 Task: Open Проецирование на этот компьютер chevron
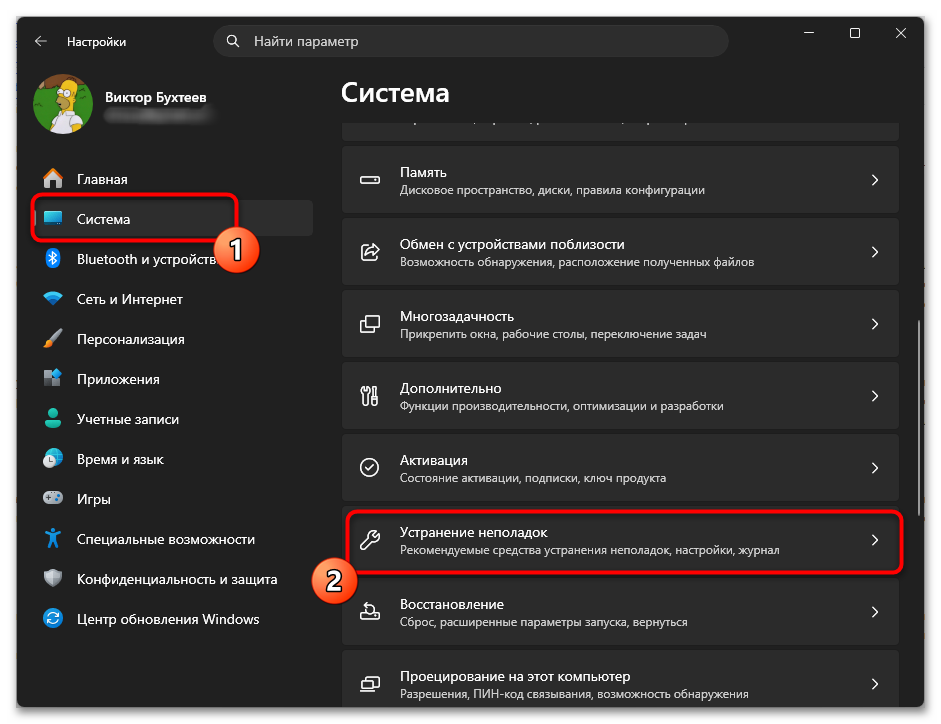coord(875,684)
